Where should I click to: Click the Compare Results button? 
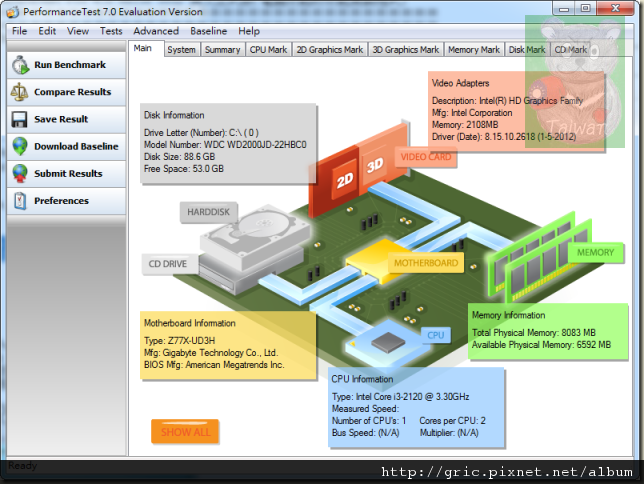pos(67,92)
